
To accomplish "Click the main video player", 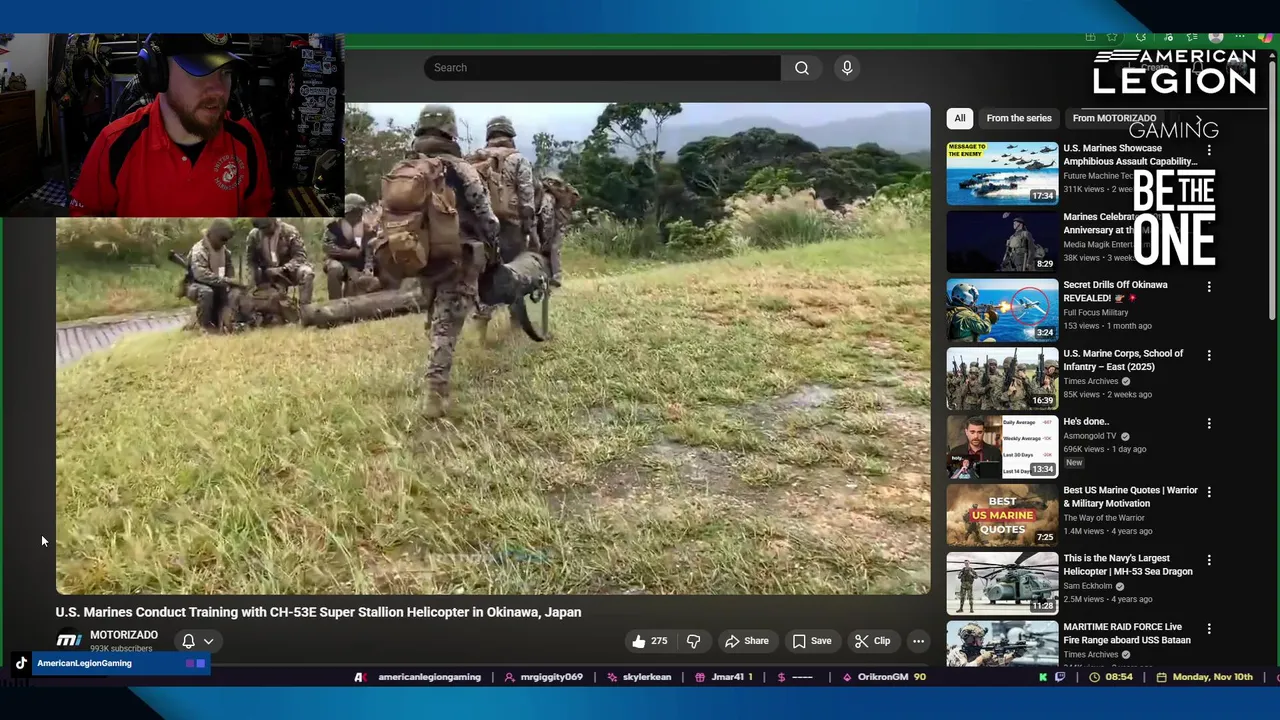I will click(x=493, y=349).
